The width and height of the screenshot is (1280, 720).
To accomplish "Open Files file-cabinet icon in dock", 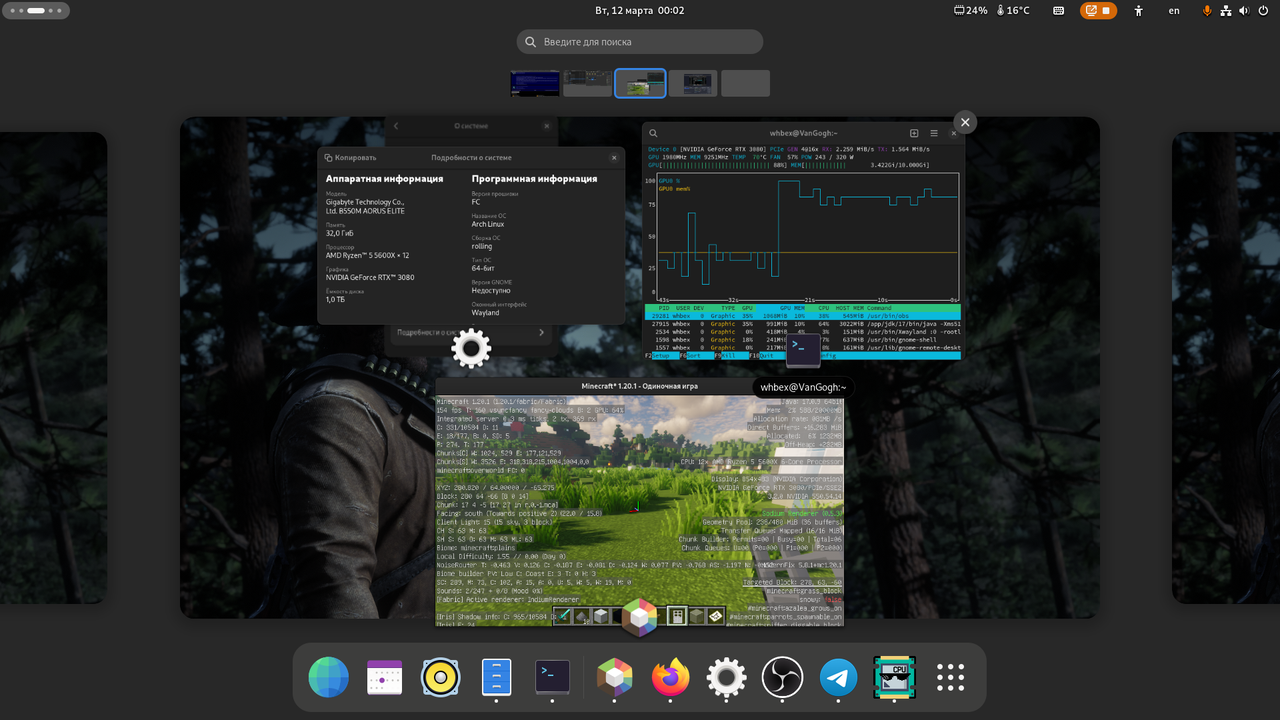I will pos(496,677).
